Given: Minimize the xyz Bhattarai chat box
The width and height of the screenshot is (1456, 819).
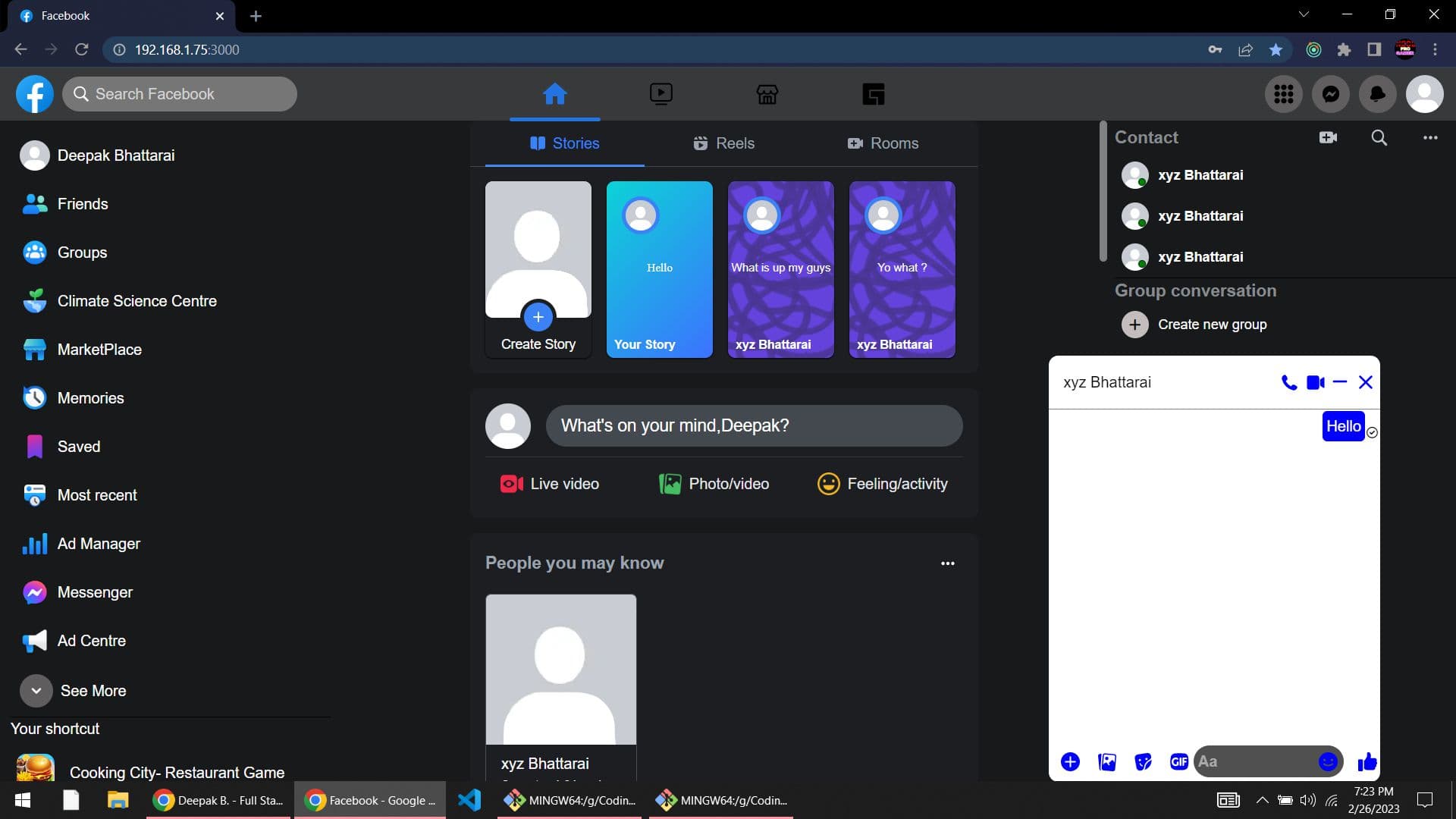Looking at the screenshot, I should (1339, 382).
